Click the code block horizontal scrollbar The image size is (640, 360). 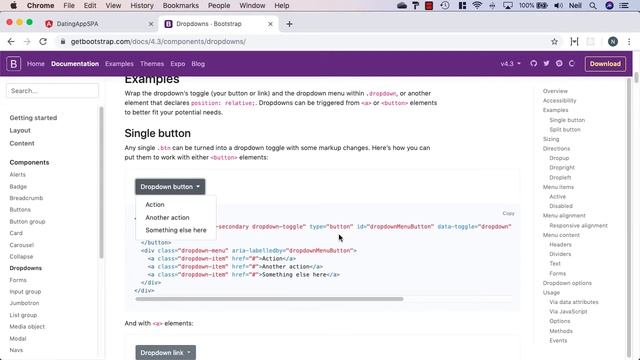269,299
